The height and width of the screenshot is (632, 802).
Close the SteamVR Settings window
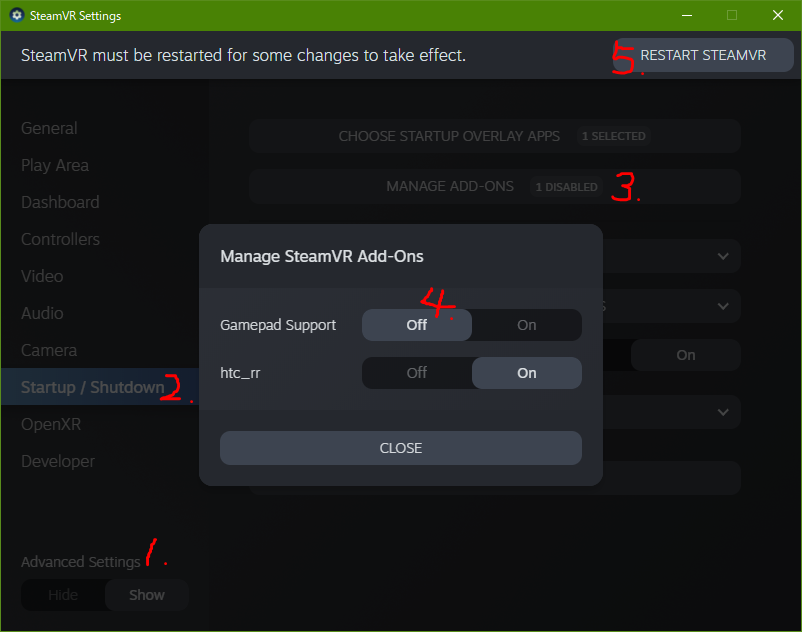tap(777, 15)
